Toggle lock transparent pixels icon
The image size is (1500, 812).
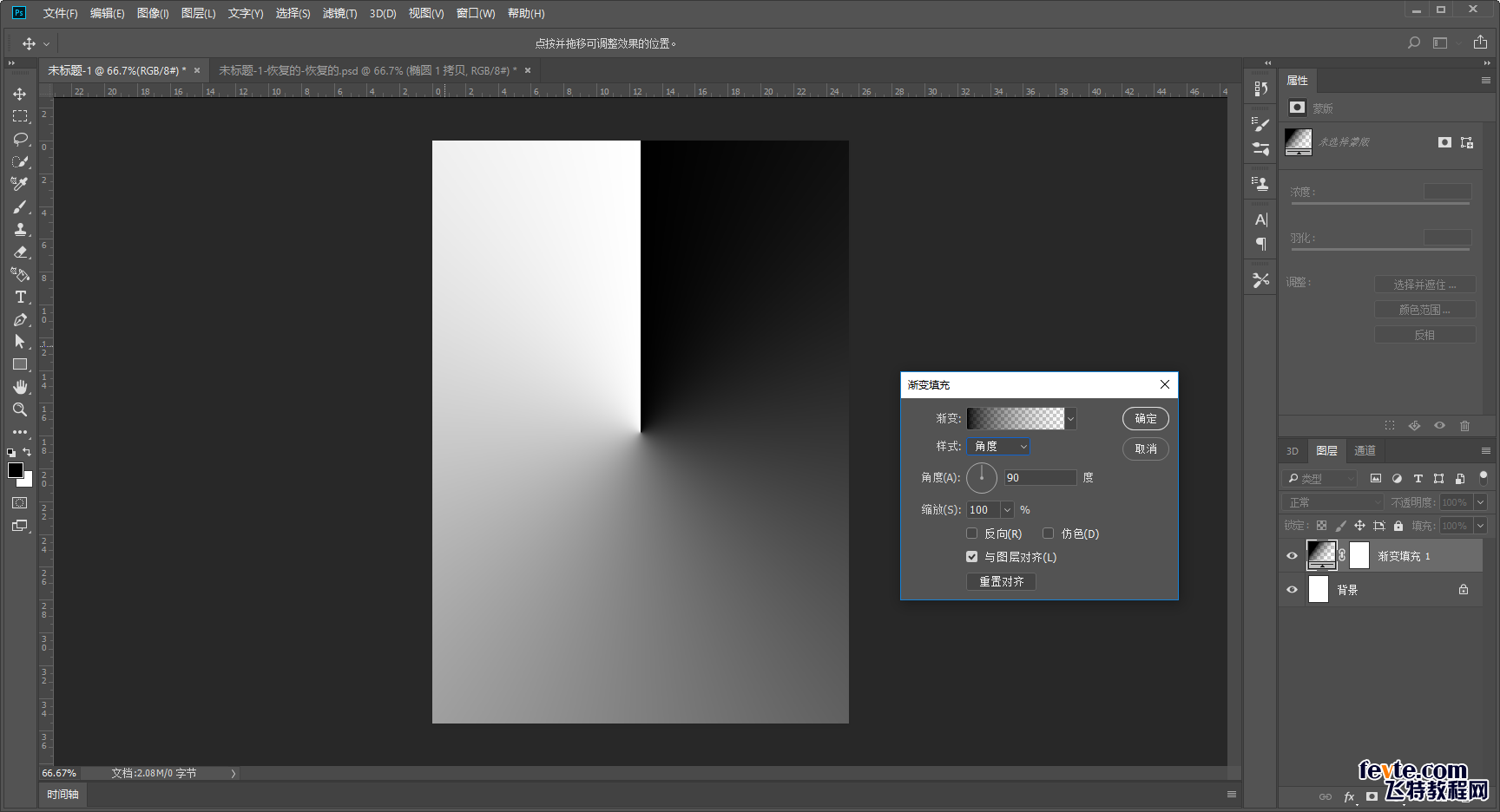[x=1322, y=526]
